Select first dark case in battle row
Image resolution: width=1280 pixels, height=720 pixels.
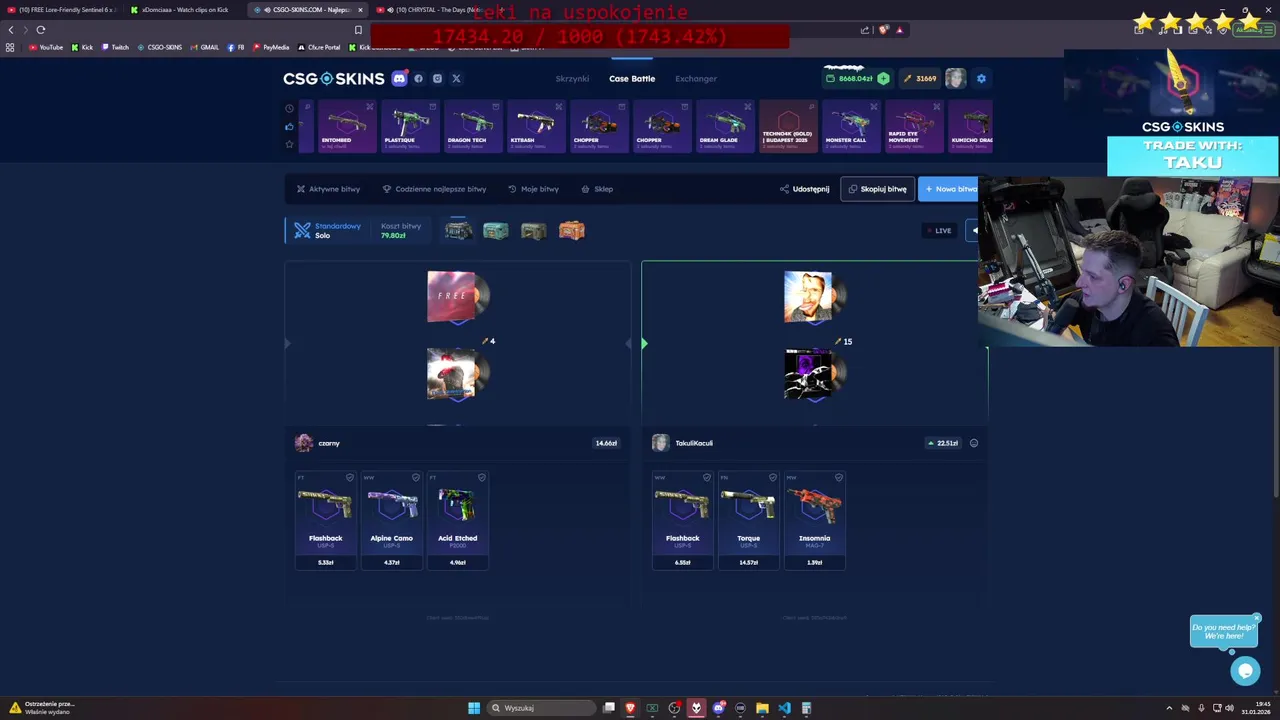point(458,231)
